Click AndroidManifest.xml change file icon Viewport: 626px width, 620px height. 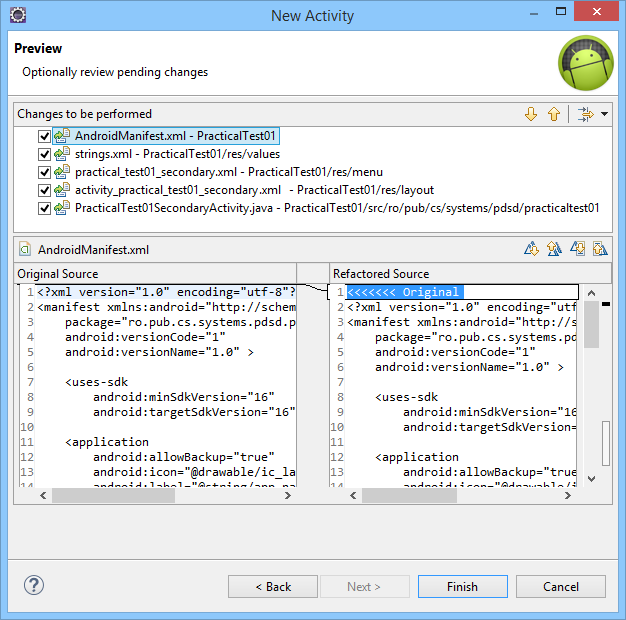(x=62, y=136)
